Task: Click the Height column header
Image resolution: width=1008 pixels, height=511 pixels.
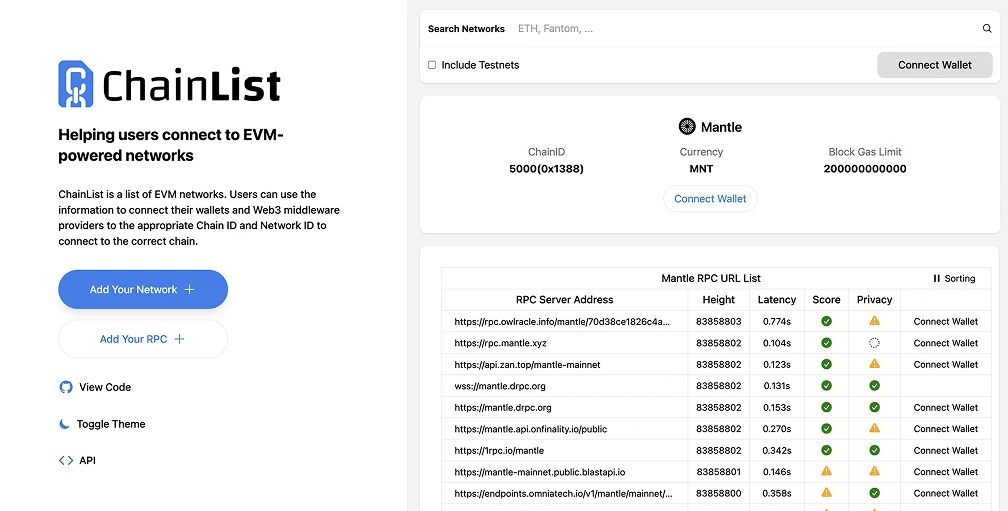Action: pyautogui.click(x=718, y=300)
